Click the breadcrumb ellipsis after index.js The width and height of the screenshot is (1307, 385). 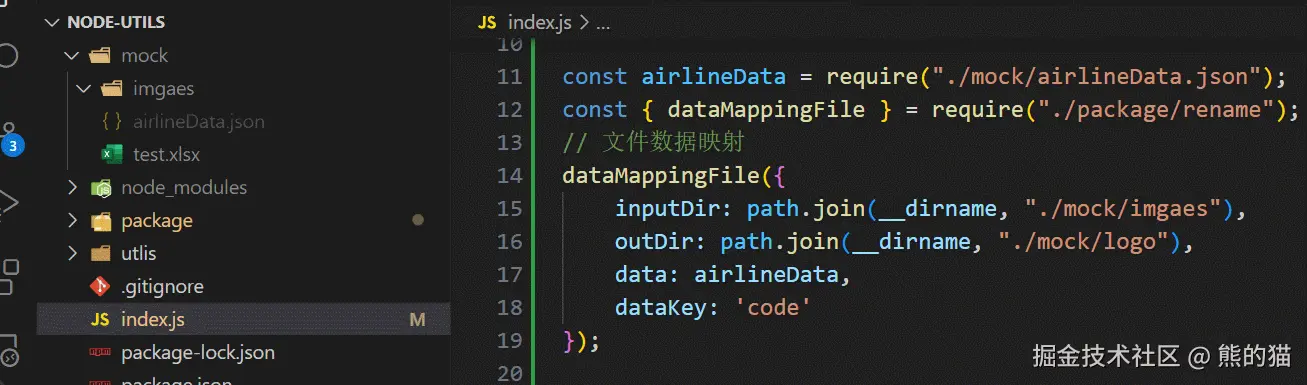[x=603, y=24]
